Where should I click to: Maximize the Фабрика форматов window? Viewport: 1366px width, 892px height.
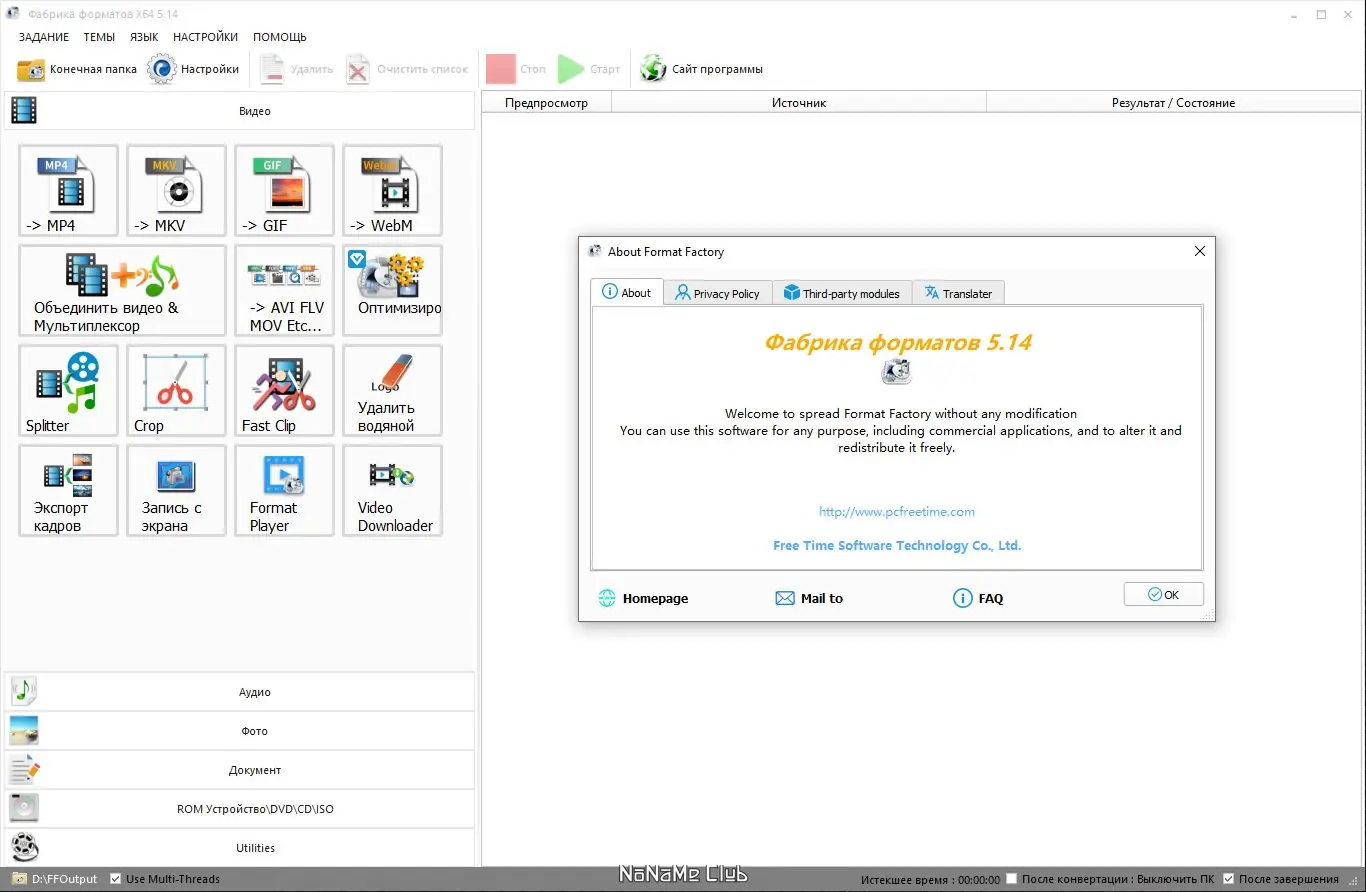(1321, 14)
